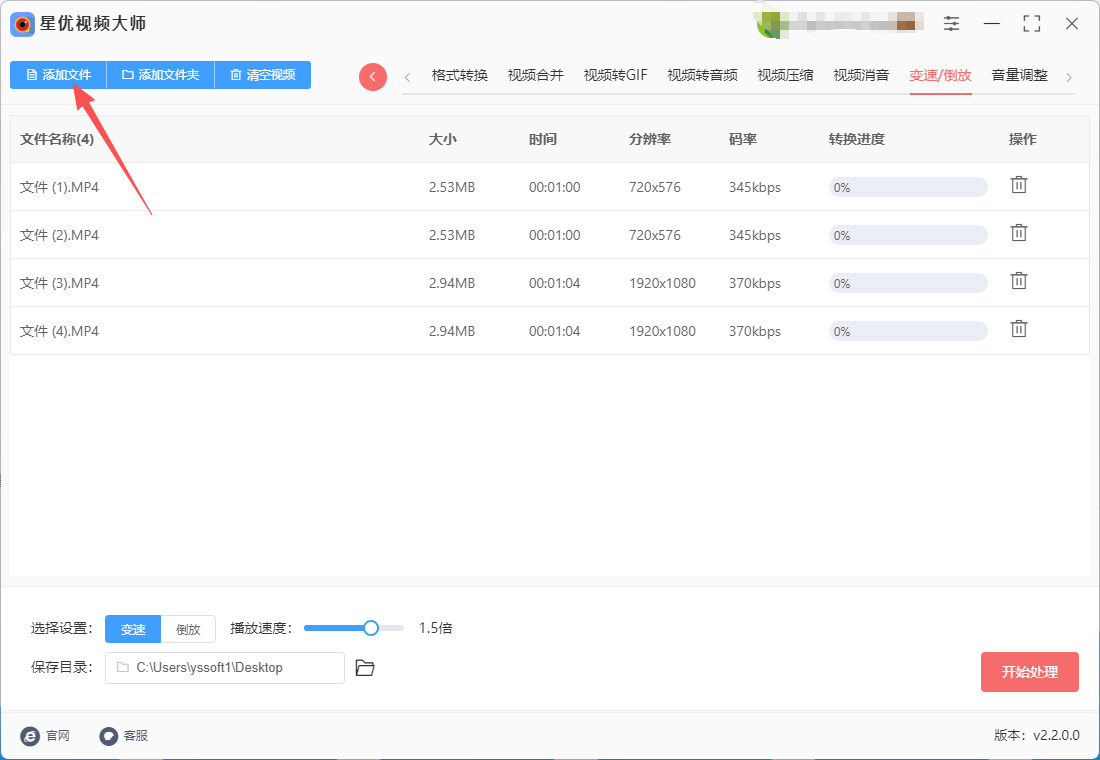Click the 播放速度 playback speed slider handle
The image size is (1100, 760).
(371, 628)
